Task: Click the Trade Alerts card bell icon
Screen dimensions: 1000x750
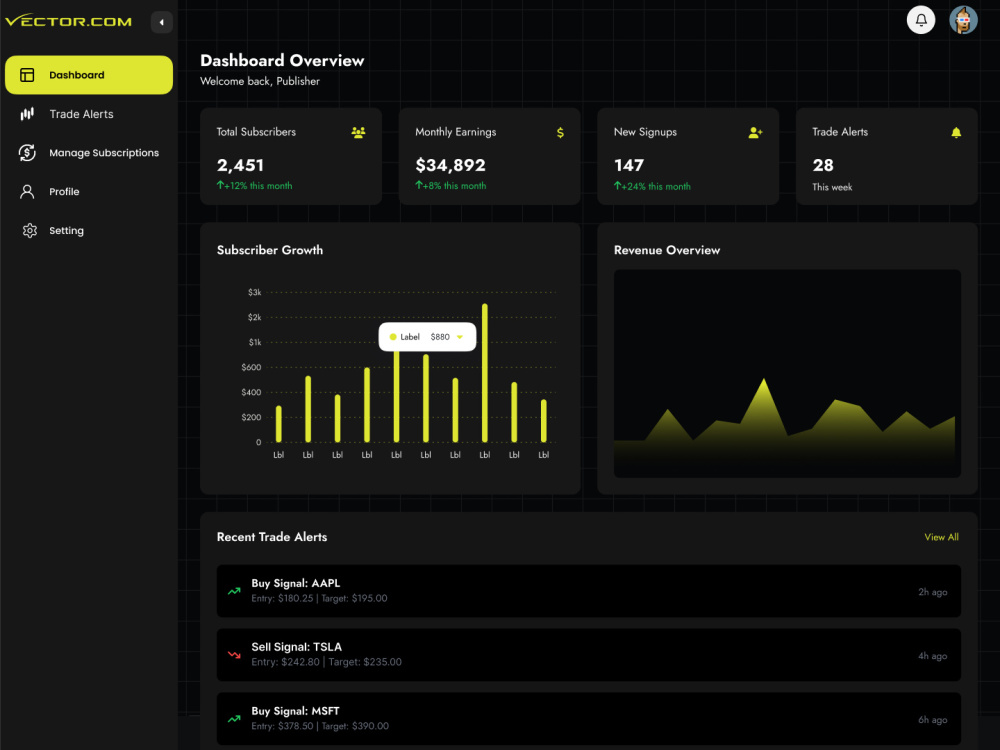Action: [956, 133]
